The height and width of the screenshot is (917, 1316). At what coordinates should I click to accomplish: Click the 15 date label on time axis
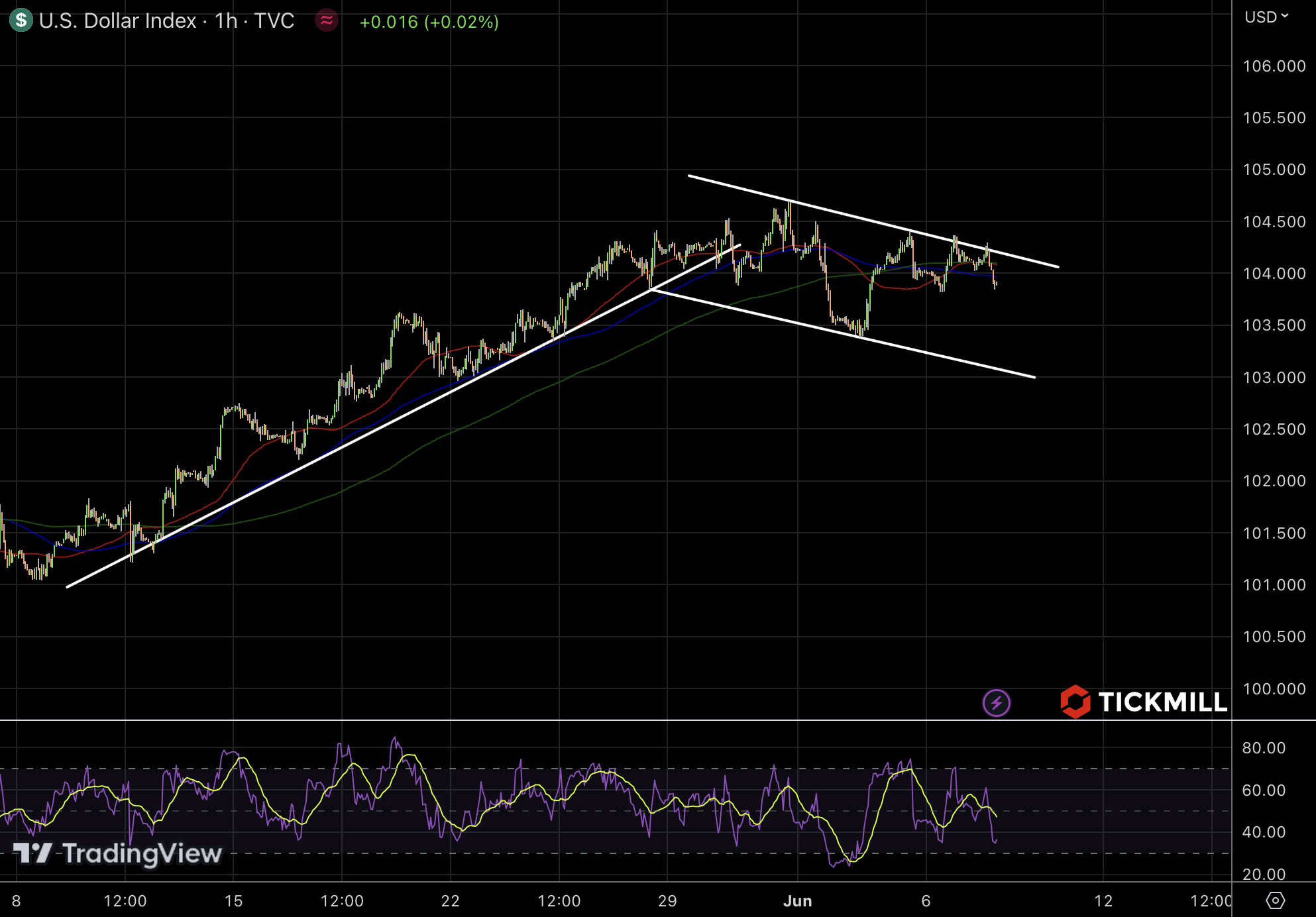coord(233,901)
